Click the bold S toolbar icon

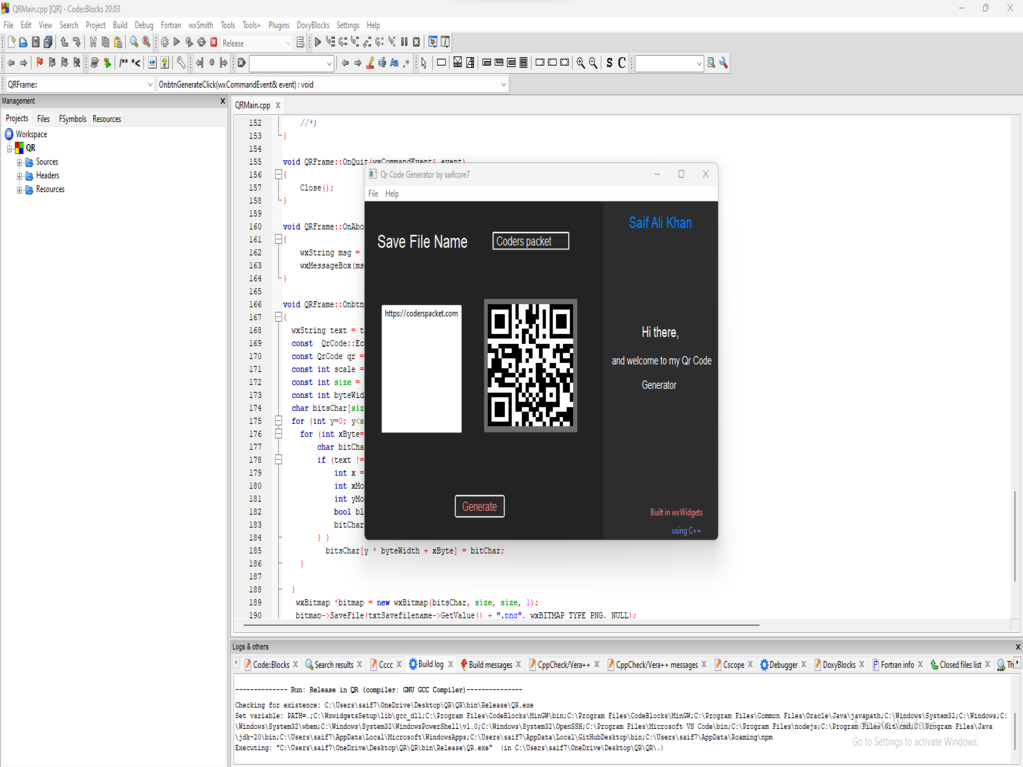[x=609, y=63]
